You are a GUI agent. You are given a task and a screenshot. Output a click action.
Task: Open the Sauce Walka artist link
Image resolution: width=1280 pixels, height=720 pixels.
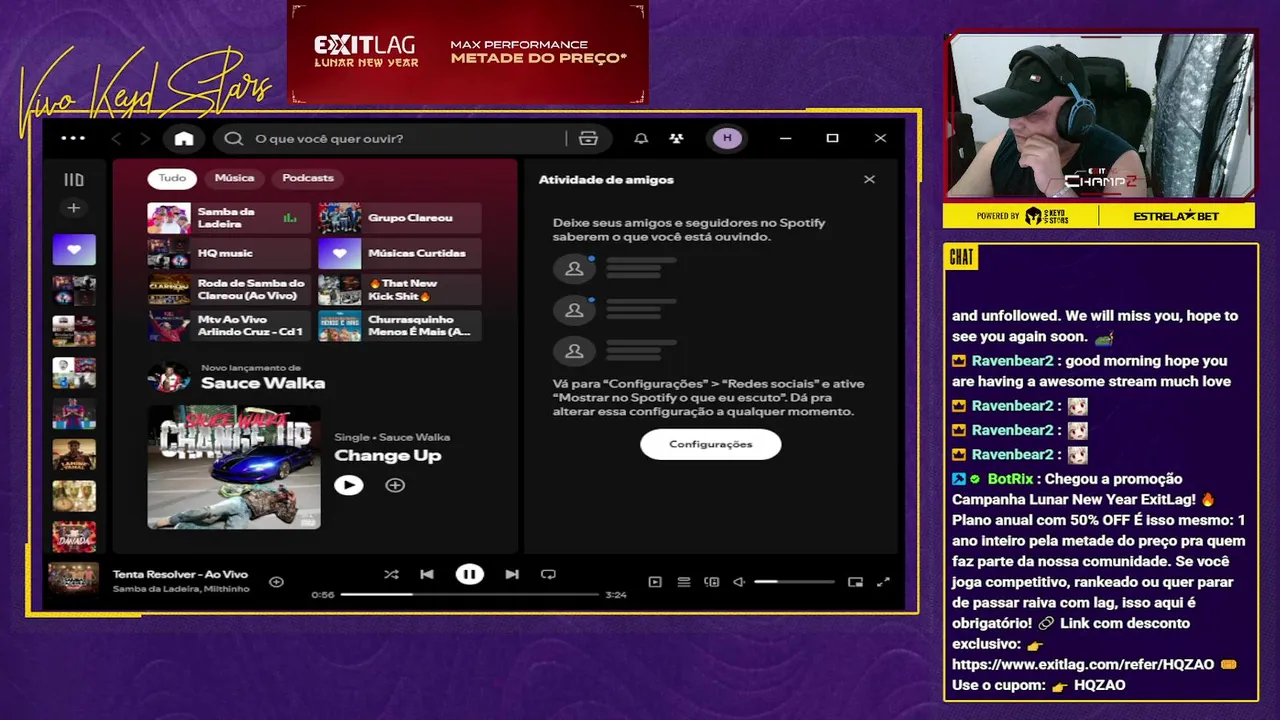(262, 383)
